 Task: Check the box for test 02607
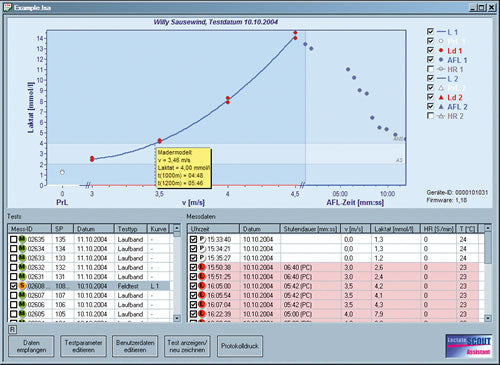(x=13, y=295)
